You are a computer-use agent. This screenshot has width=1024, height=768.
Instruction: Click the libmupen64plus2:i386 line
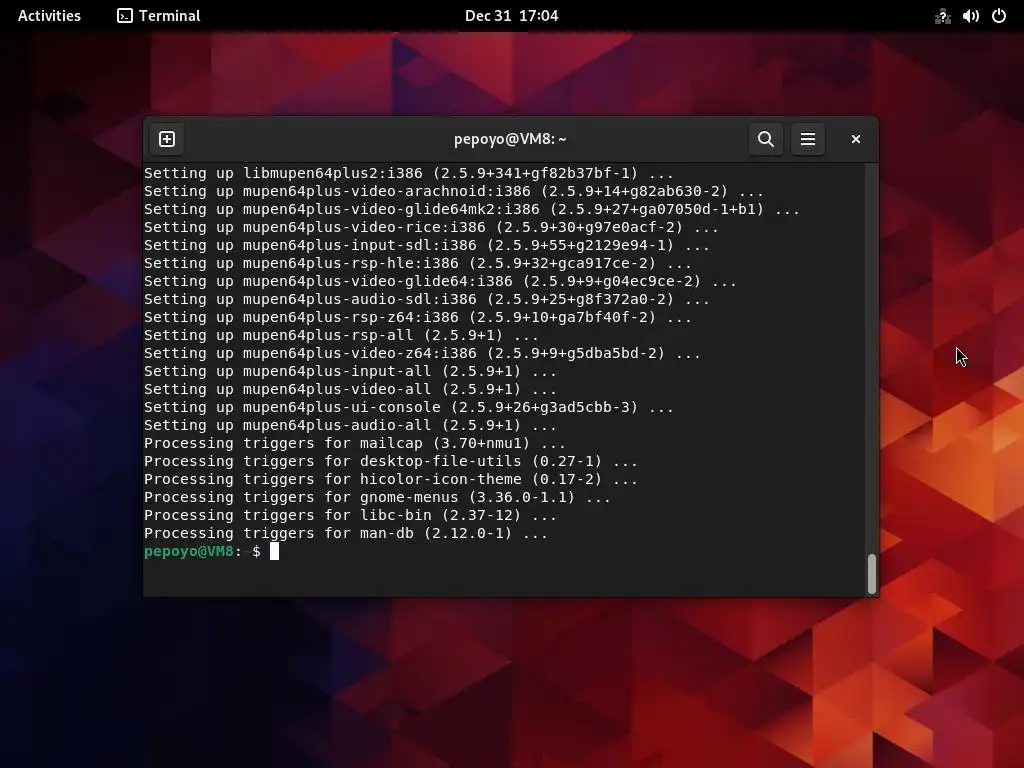pos(409,173)
